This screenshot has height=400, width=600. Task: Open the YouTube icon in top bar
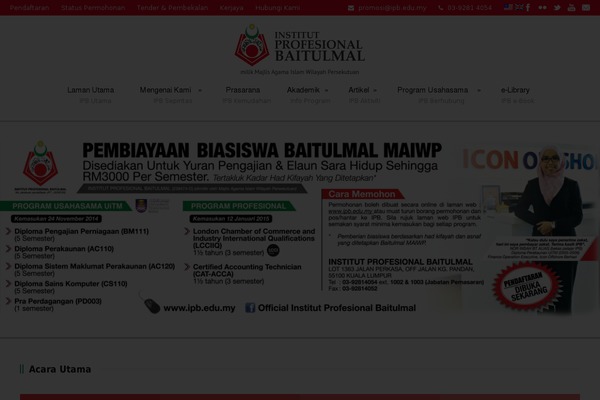coord(571,8)
